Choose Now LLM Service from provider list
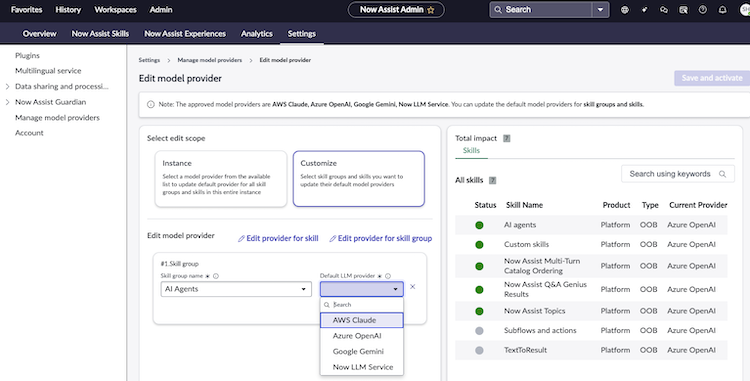 pyautogui.click(x=362, y=367)
